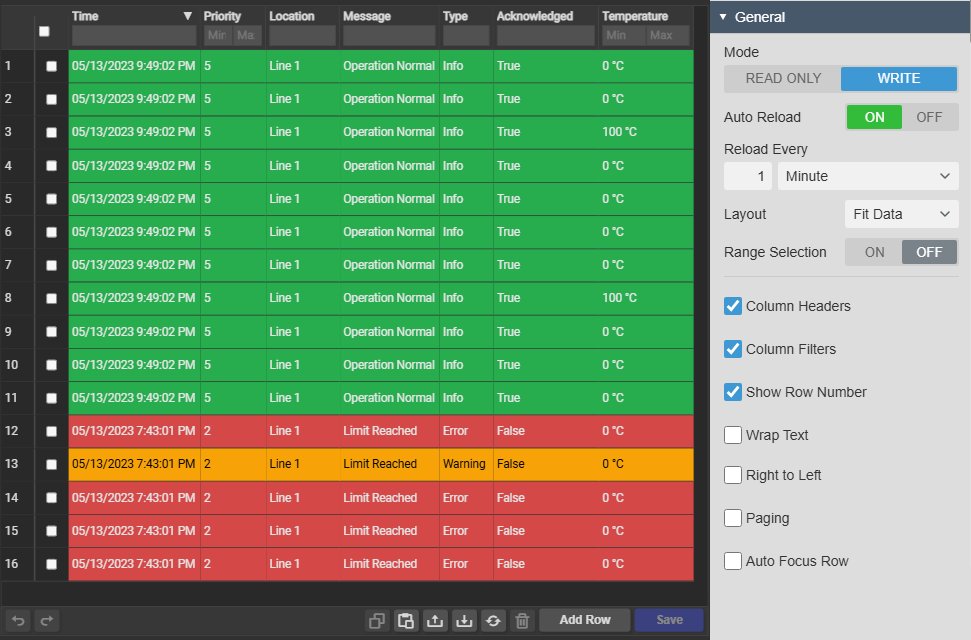
Task: Click the reload refresh icon
Action: coord(493,620)
